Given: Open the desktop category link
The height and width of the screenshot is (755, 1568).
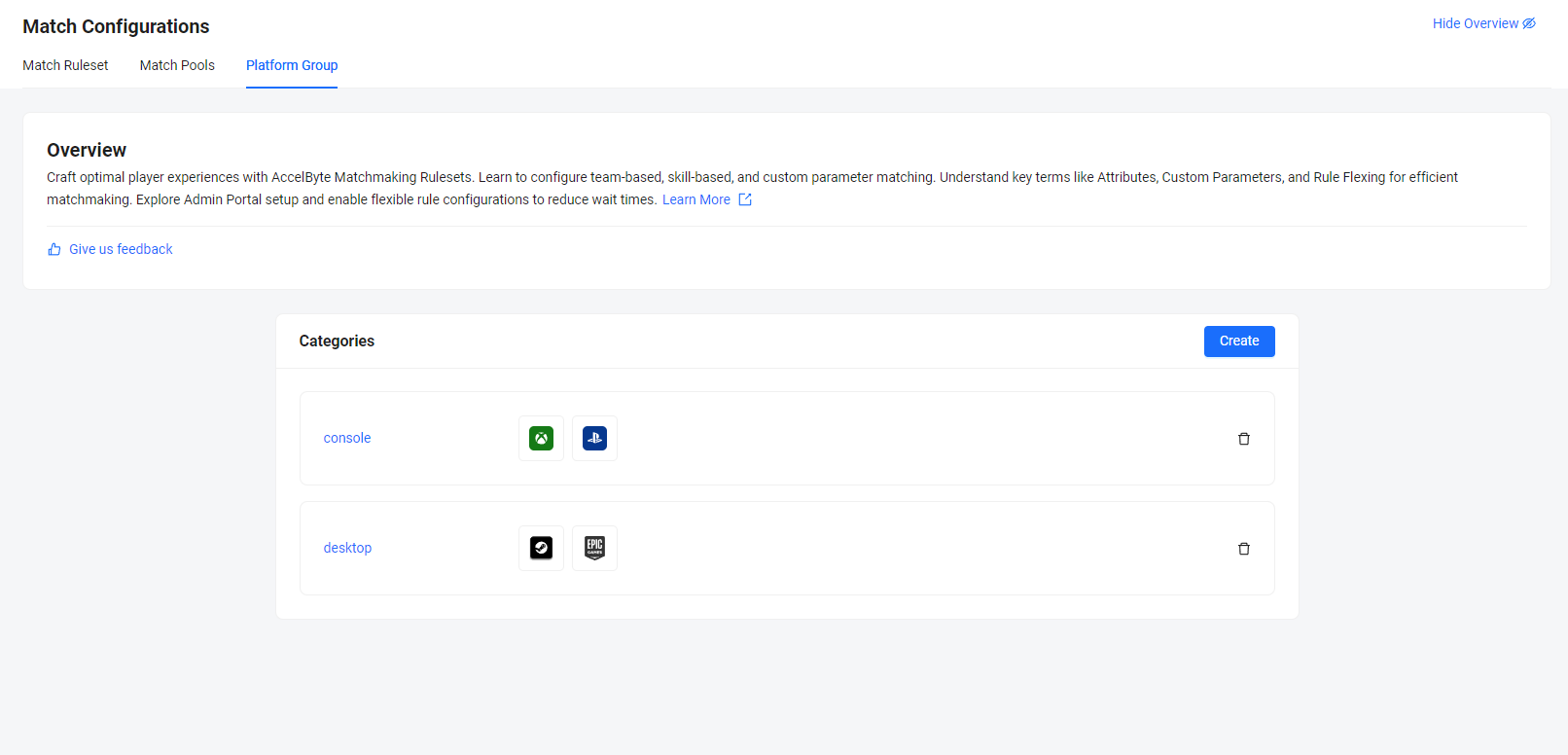Looking at the screenshot, I should point(347,548).
